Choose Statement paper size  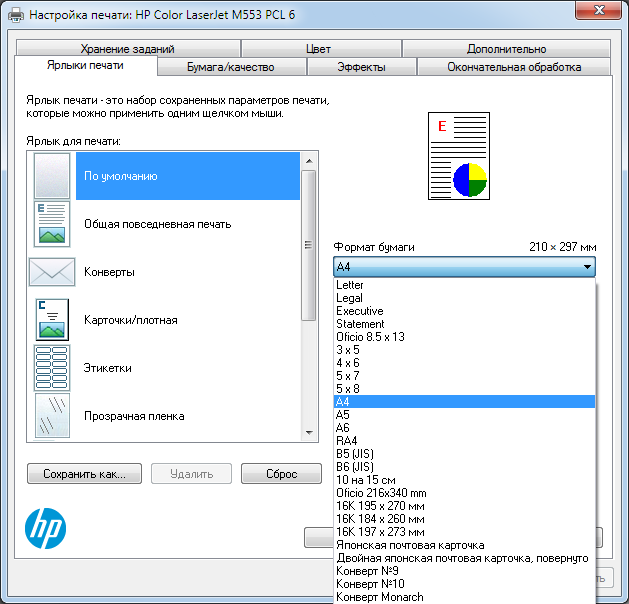(x=464, y=324)
